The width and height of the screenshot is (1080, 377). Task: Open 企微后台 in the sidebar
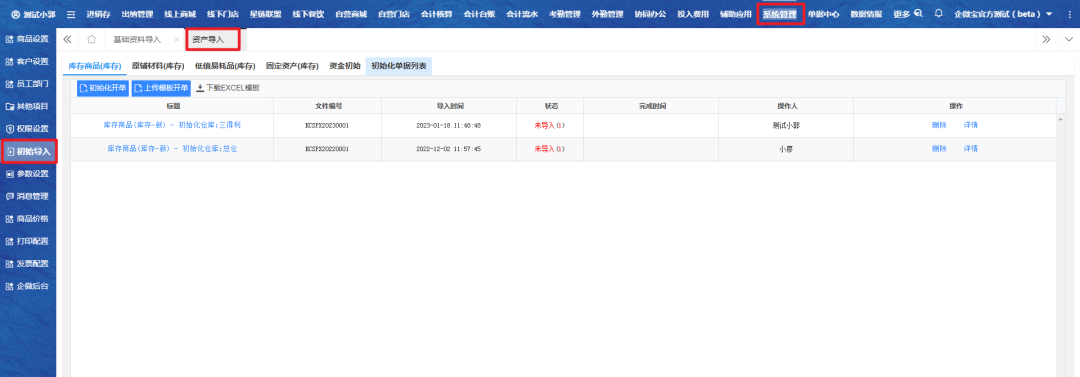click(x=28, y=286)
